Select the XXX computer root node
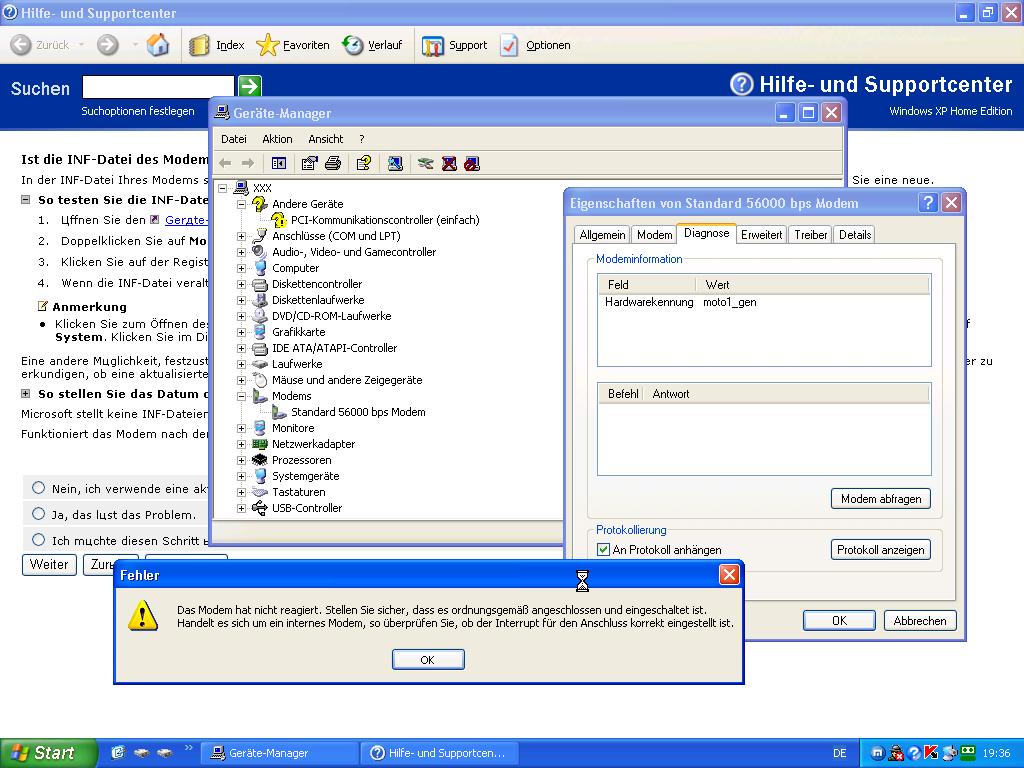 262,188
